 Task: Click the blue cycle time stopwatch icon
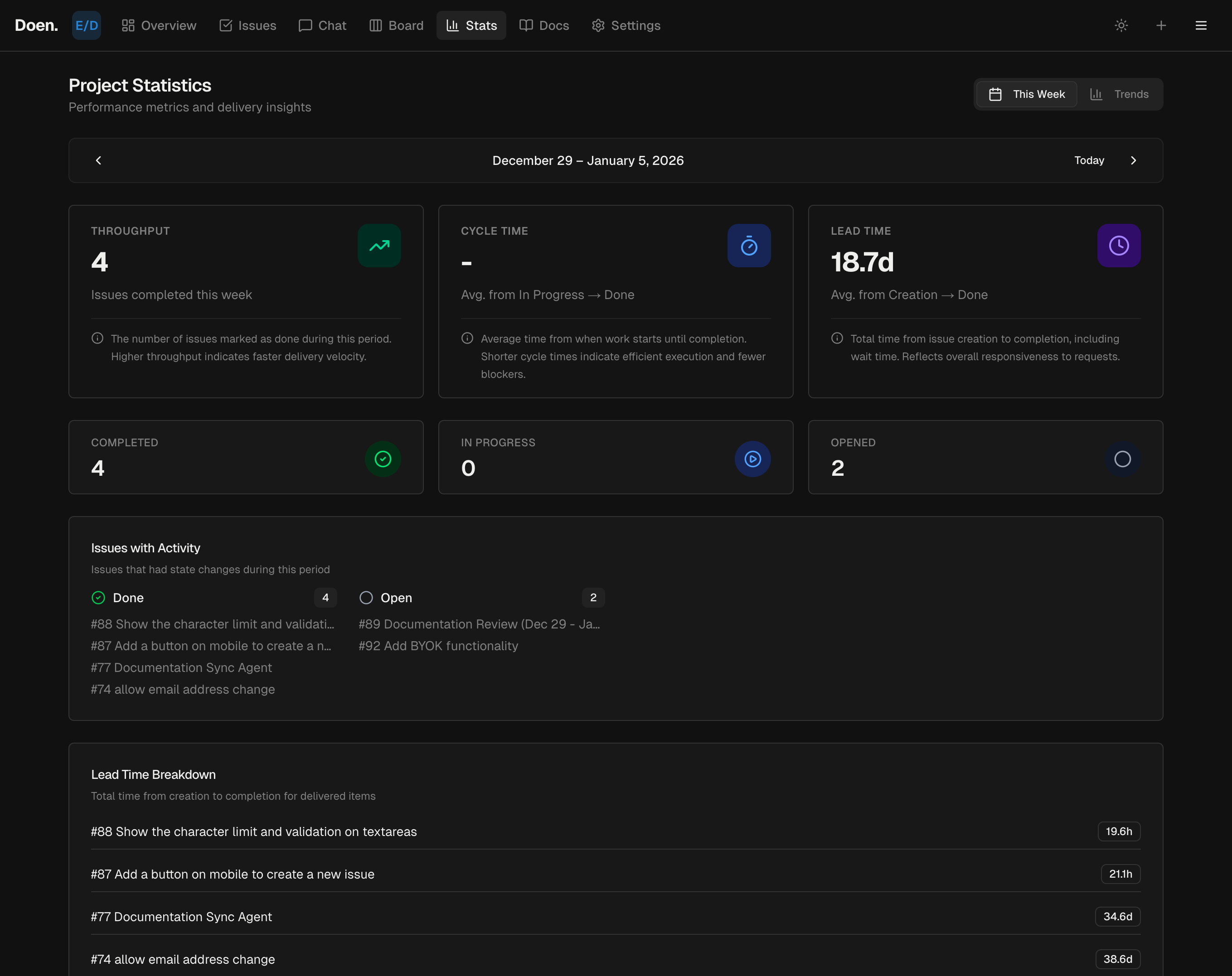point(748,246)
